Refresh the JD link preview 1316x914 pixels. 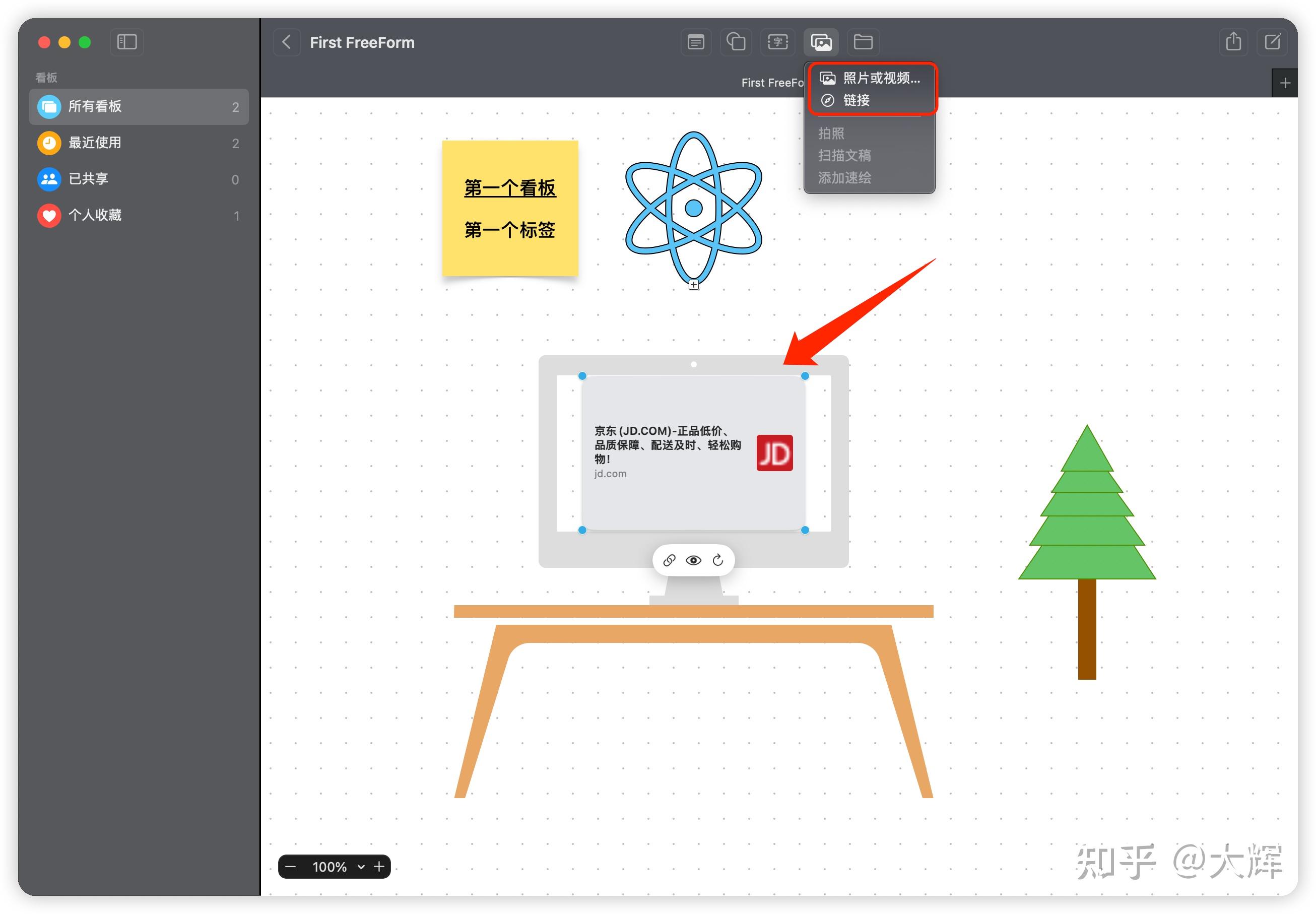pyautogui.click(x=718, y=559)
